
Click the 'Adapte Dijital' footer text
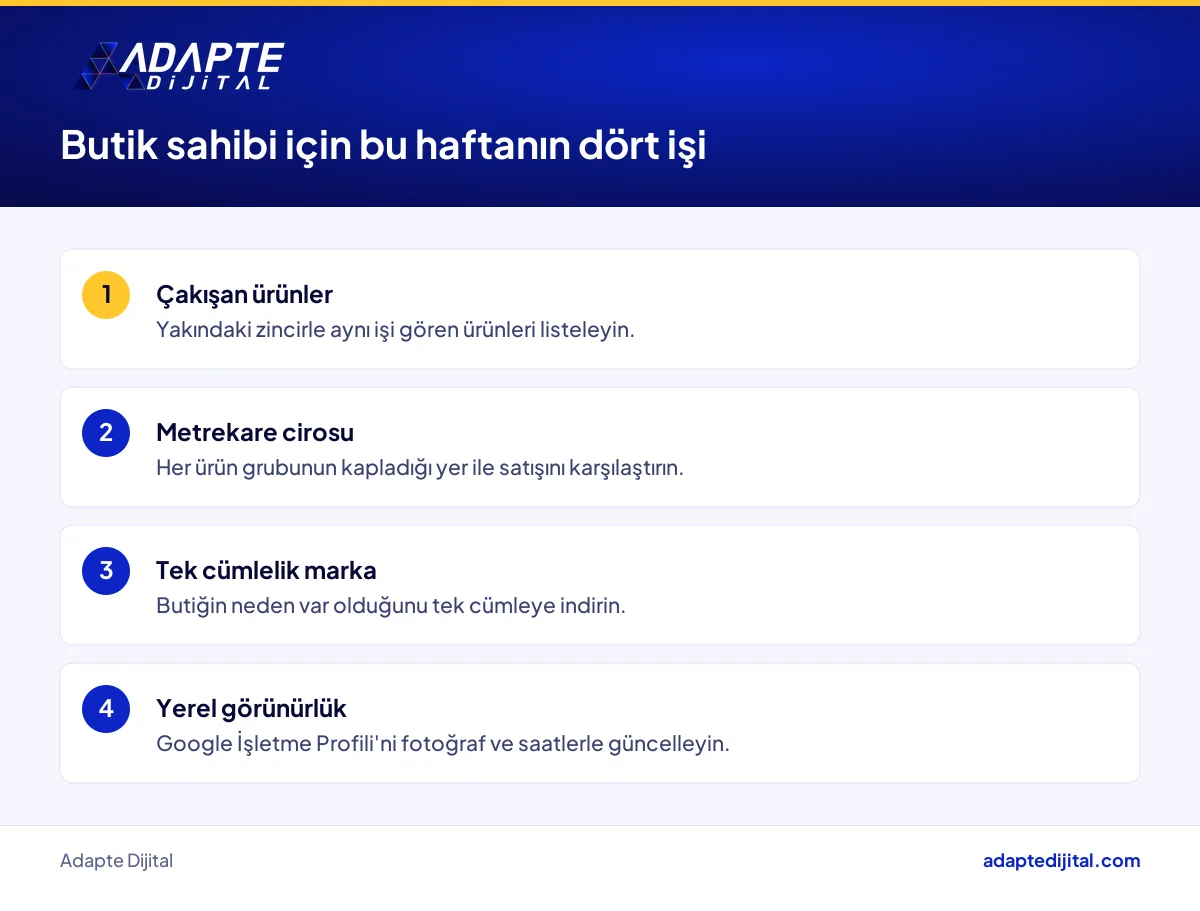pyautogui.click(x=116, y=861)
